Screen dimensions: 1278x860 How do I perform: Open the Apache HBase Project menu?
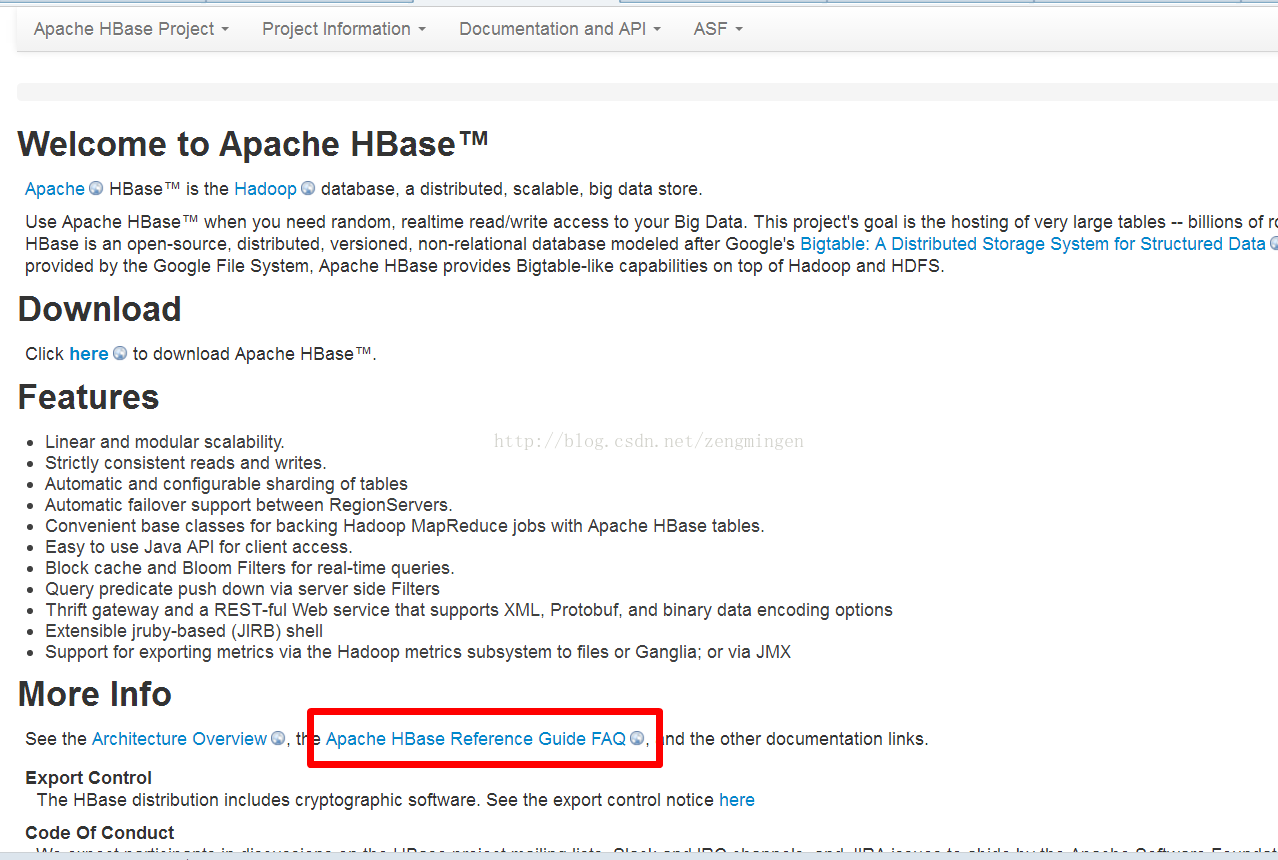click(131, 29)
